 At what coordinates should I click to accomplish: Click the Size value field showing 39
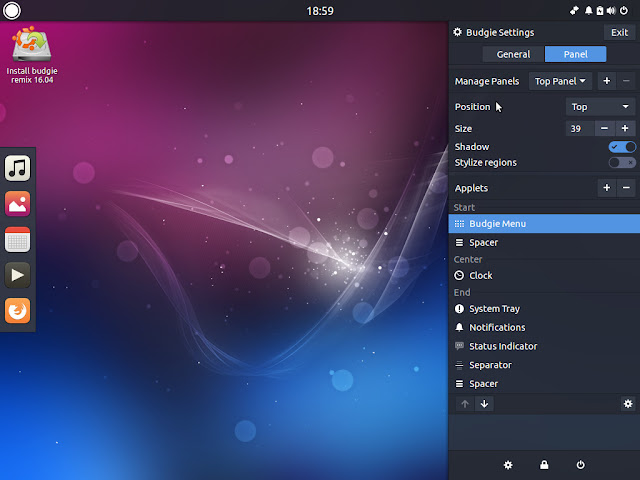pyautogui.click(x=580, y=129)
